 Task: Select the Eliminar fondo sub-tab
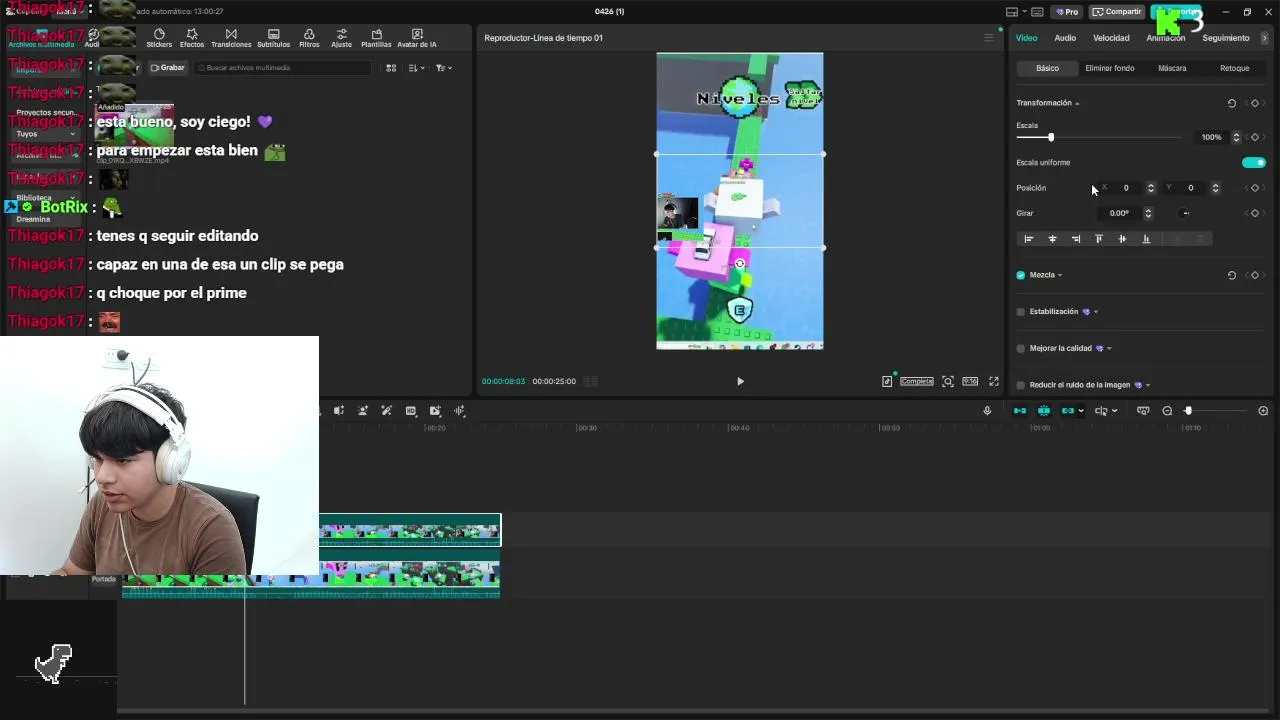pyautogui.click(x=1109, y=68)
